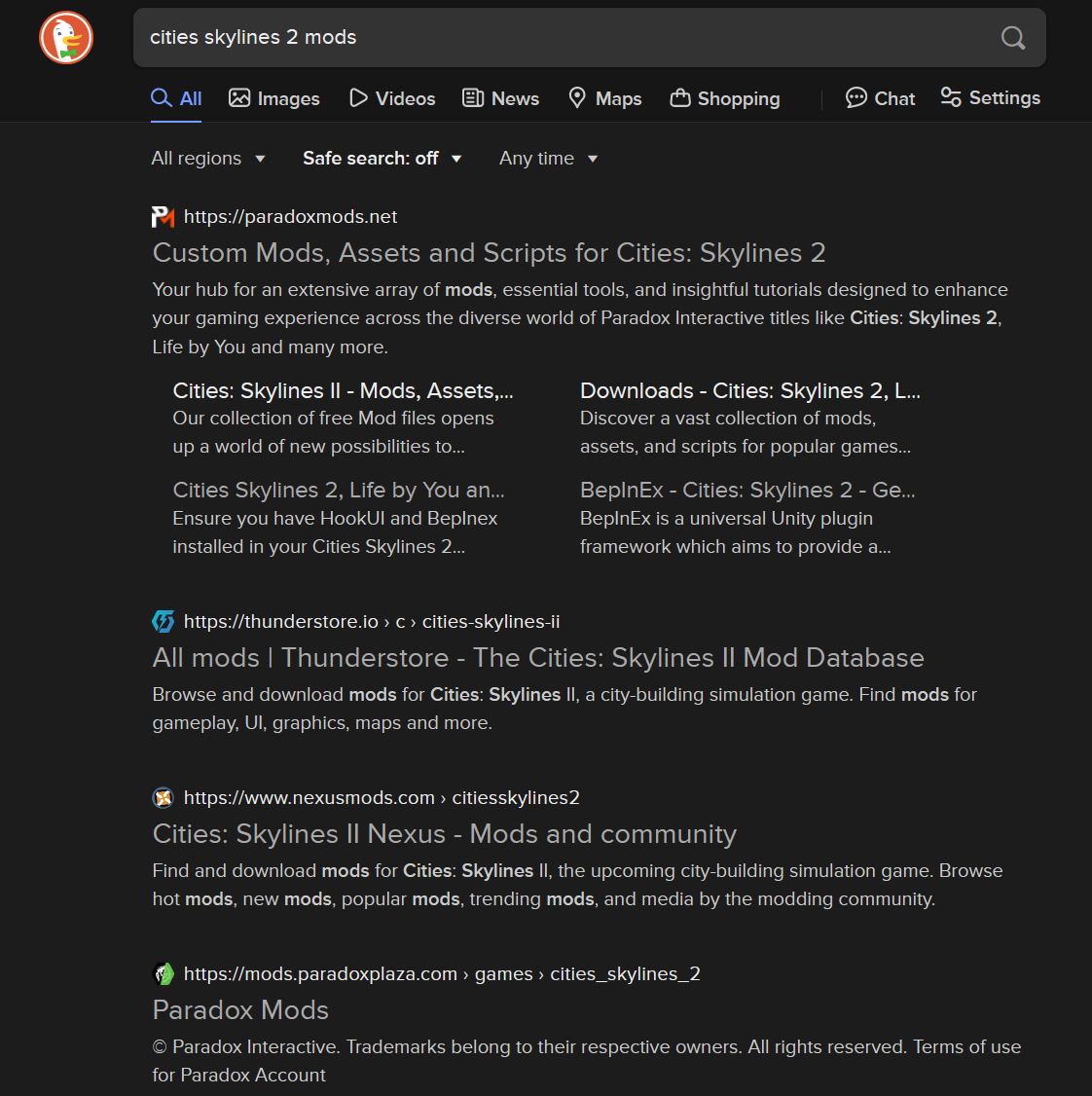Open the Safe search: off dropdown

(x=382, y=159)
